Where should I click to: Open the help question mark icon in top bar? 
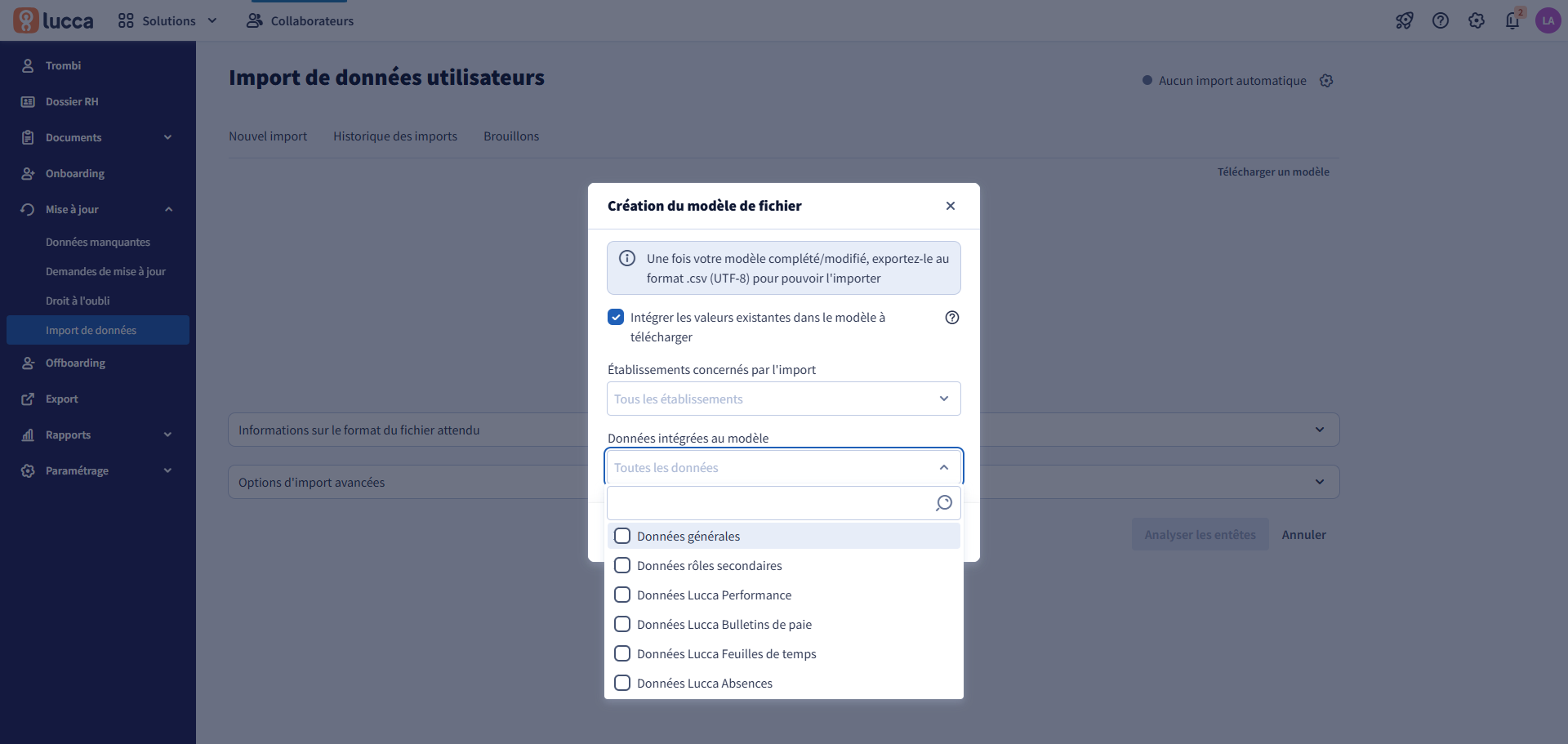1441,20
